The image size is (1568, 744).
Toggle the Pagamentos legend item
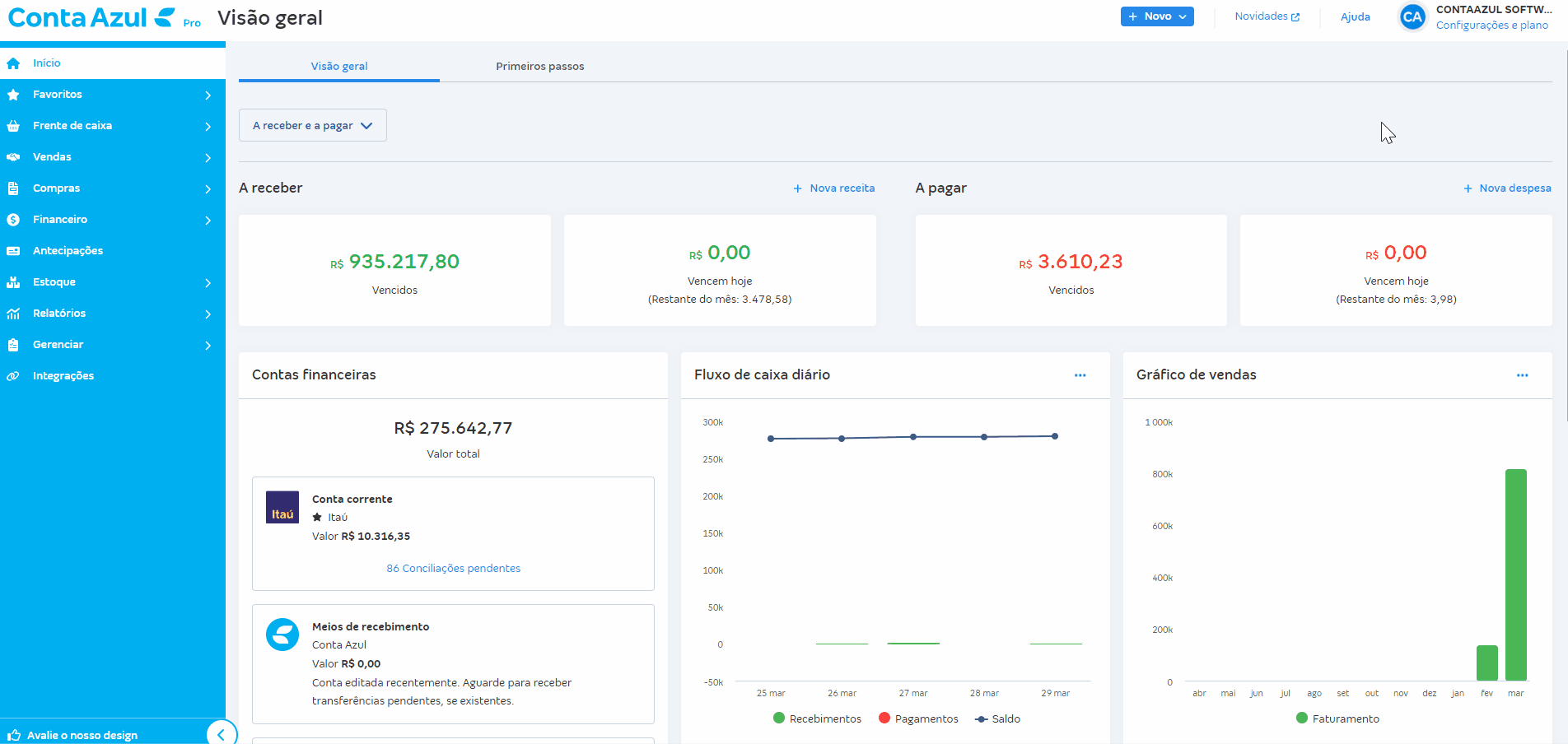pyautogui.click(x=918, y=718)
